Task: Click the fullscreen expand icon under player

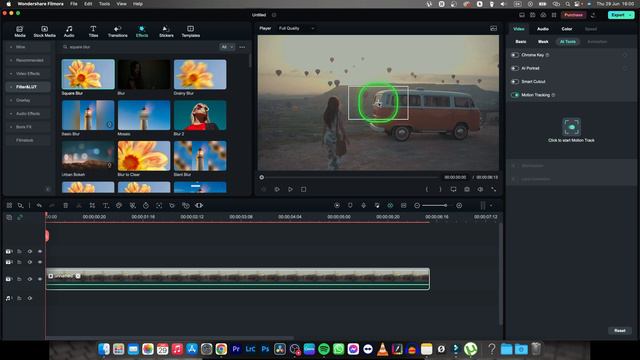Action: (493, 189)
